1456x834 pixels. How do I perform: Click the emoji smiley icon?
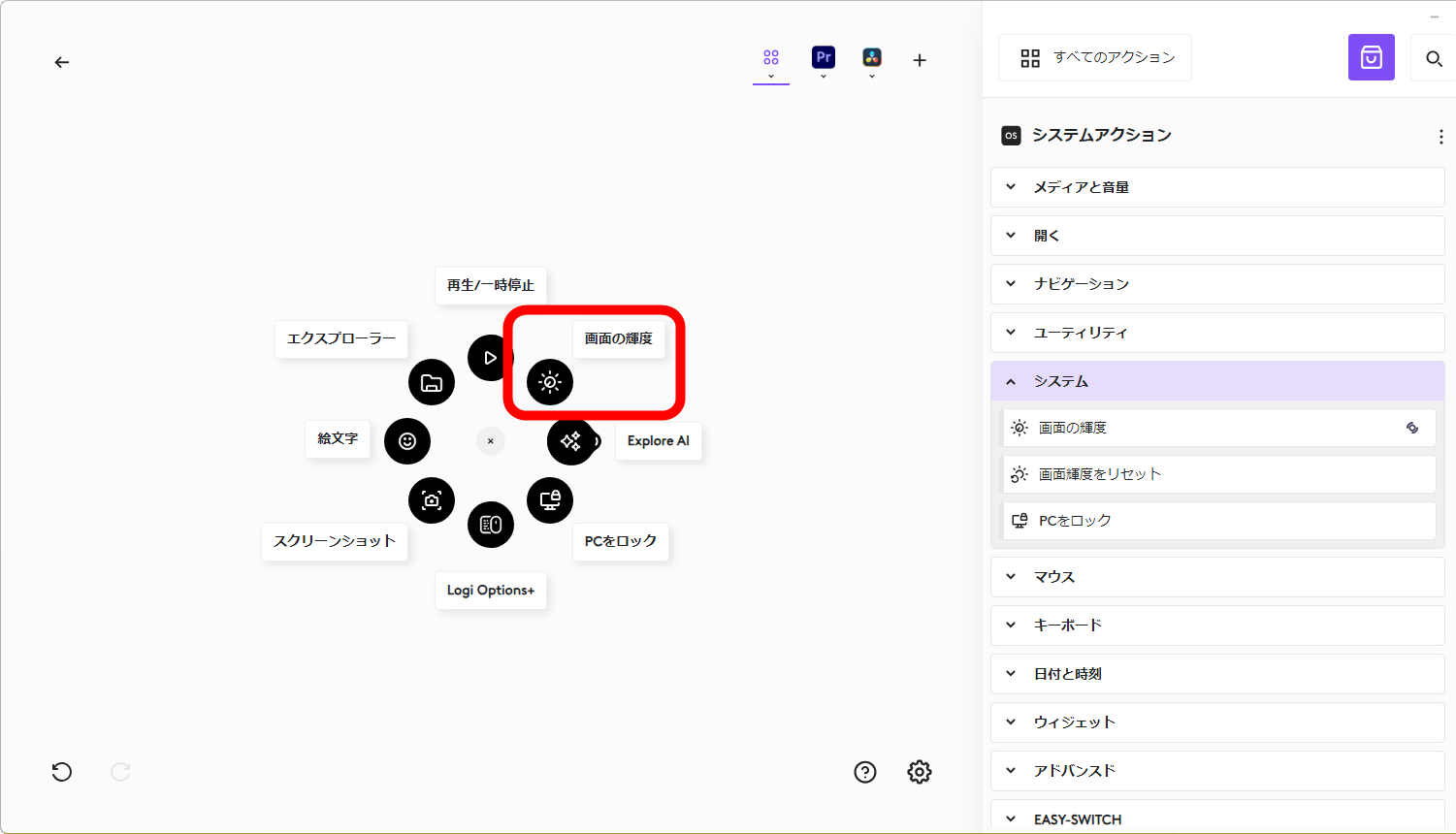[407, 441]
